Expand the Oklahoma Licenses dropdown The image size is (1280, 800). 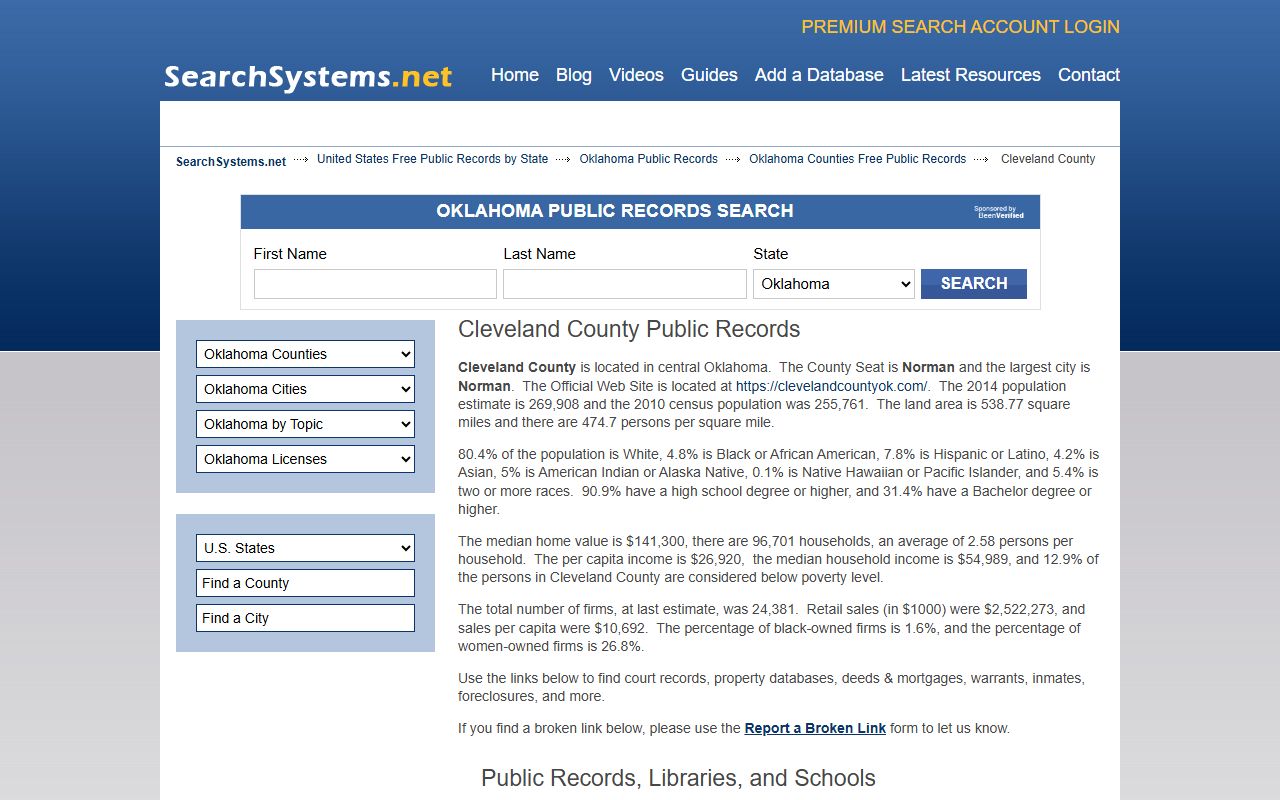305,459
